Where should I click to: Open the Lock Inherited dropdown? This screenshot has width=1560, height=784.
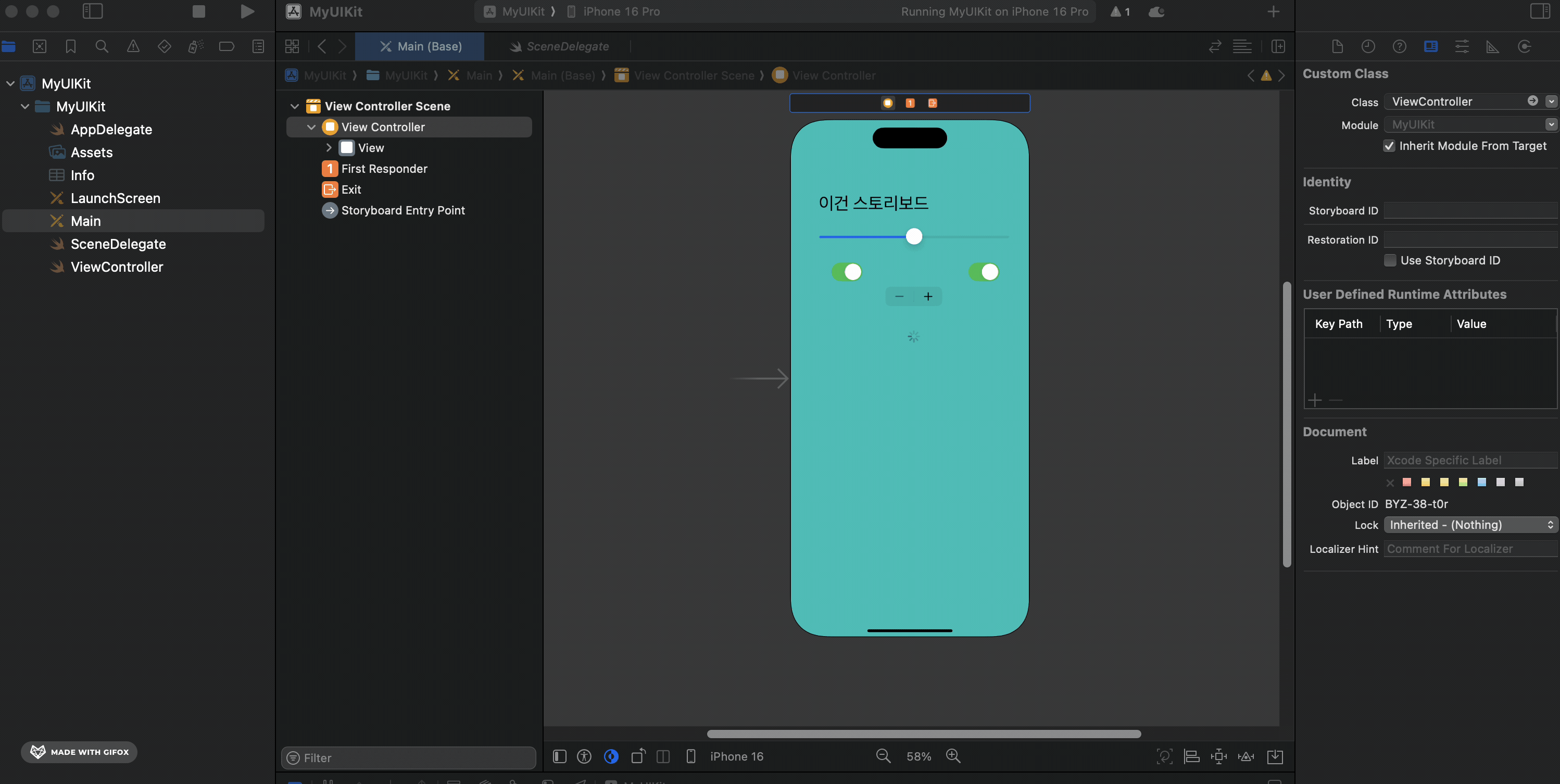click(1470, 525)
